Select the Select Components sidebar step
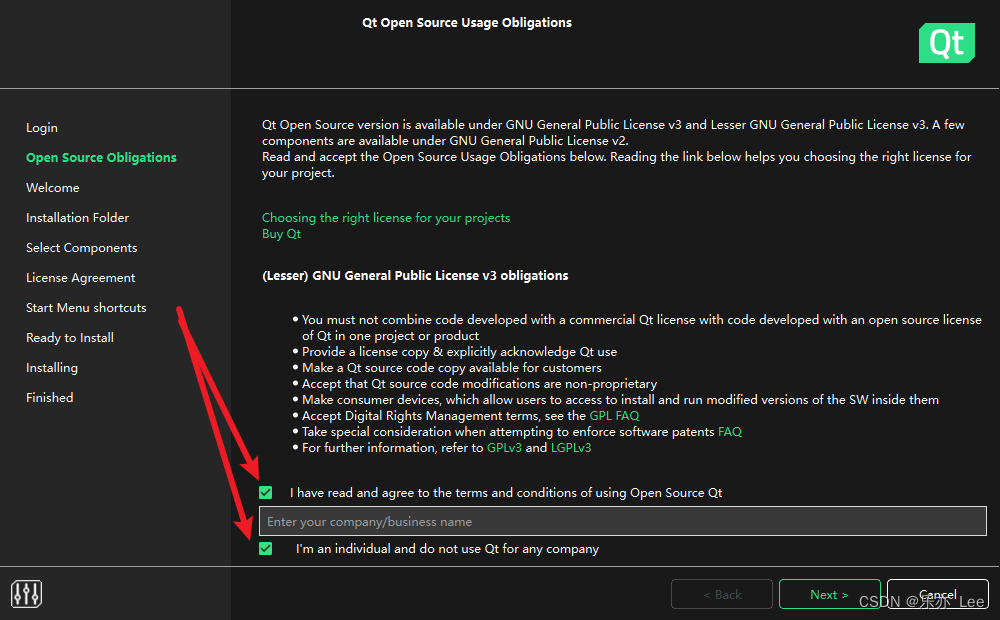Viewport: 1000px width, 620px height. (x=82, y=247)
